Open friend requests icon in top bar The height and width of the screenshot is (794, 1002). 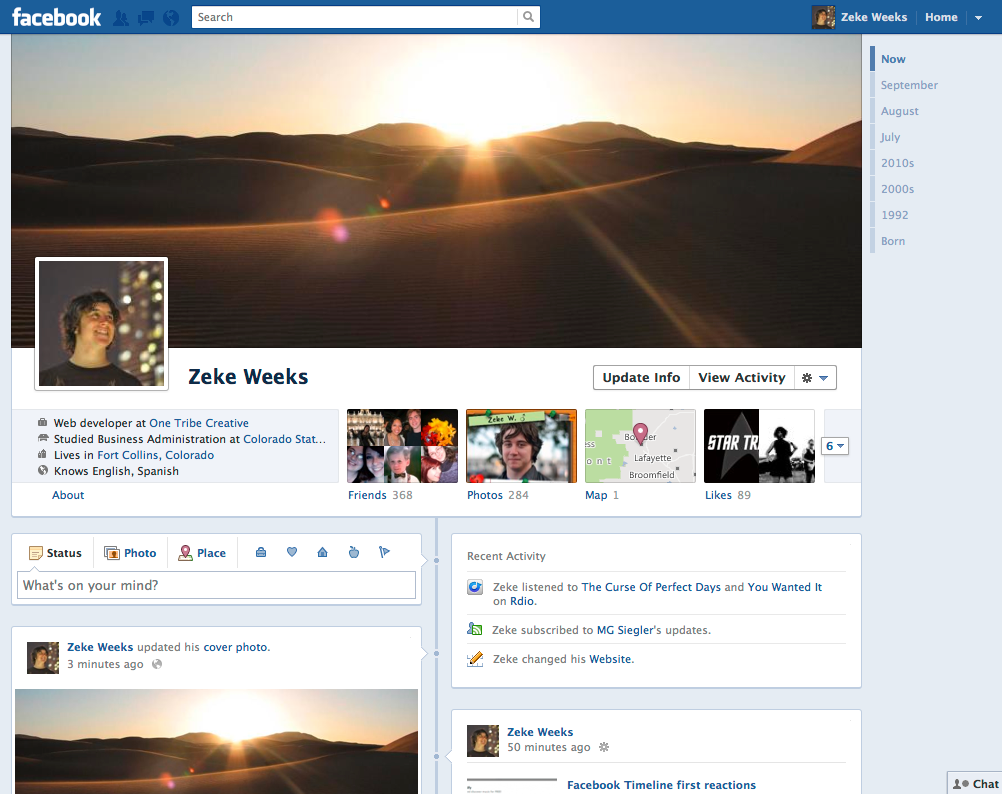[x=120, y=18]
